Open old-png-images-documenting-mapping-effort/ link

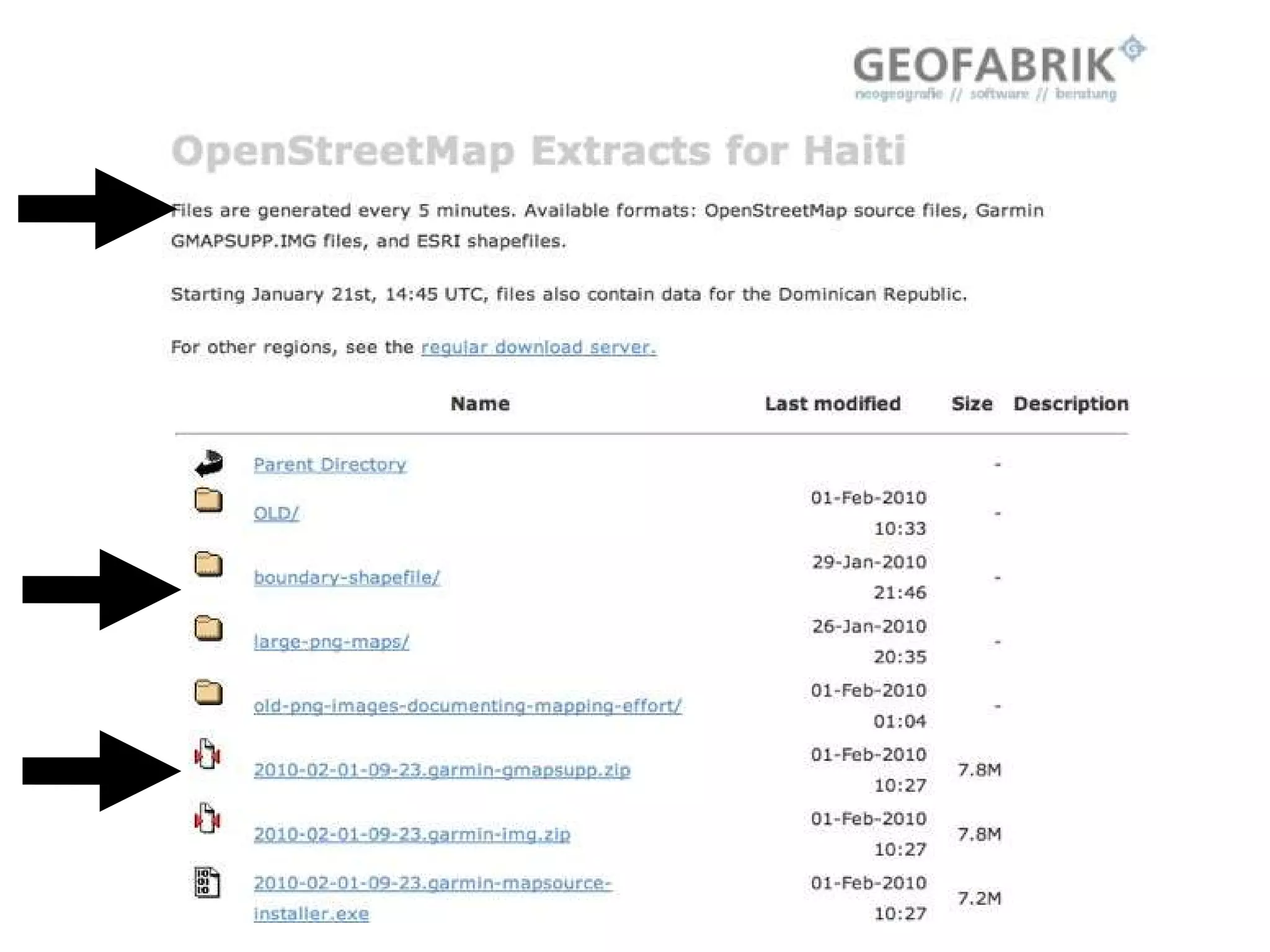click(467, 706)
